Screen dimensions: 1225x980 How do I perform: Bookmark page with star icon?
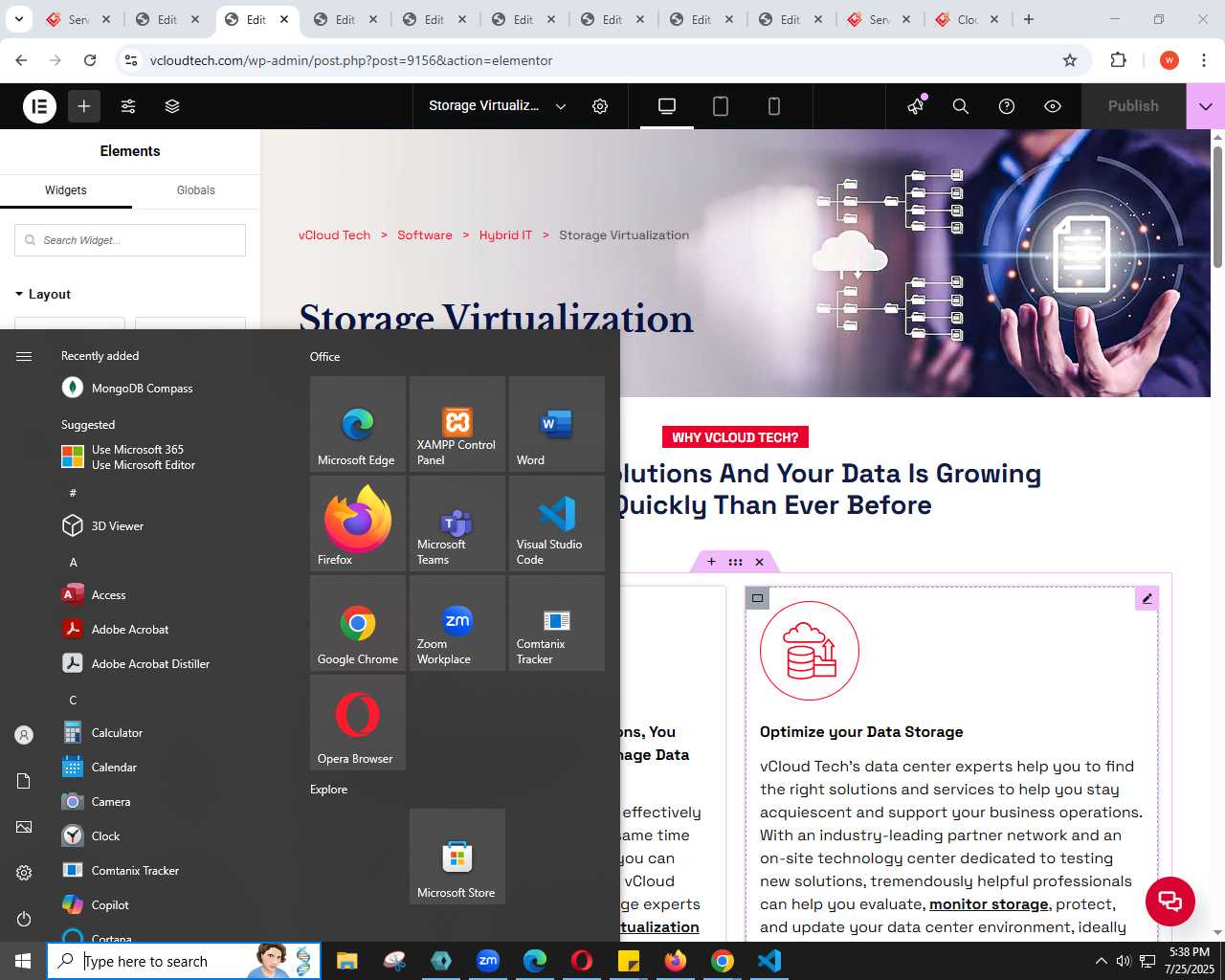coord(1070,60)
